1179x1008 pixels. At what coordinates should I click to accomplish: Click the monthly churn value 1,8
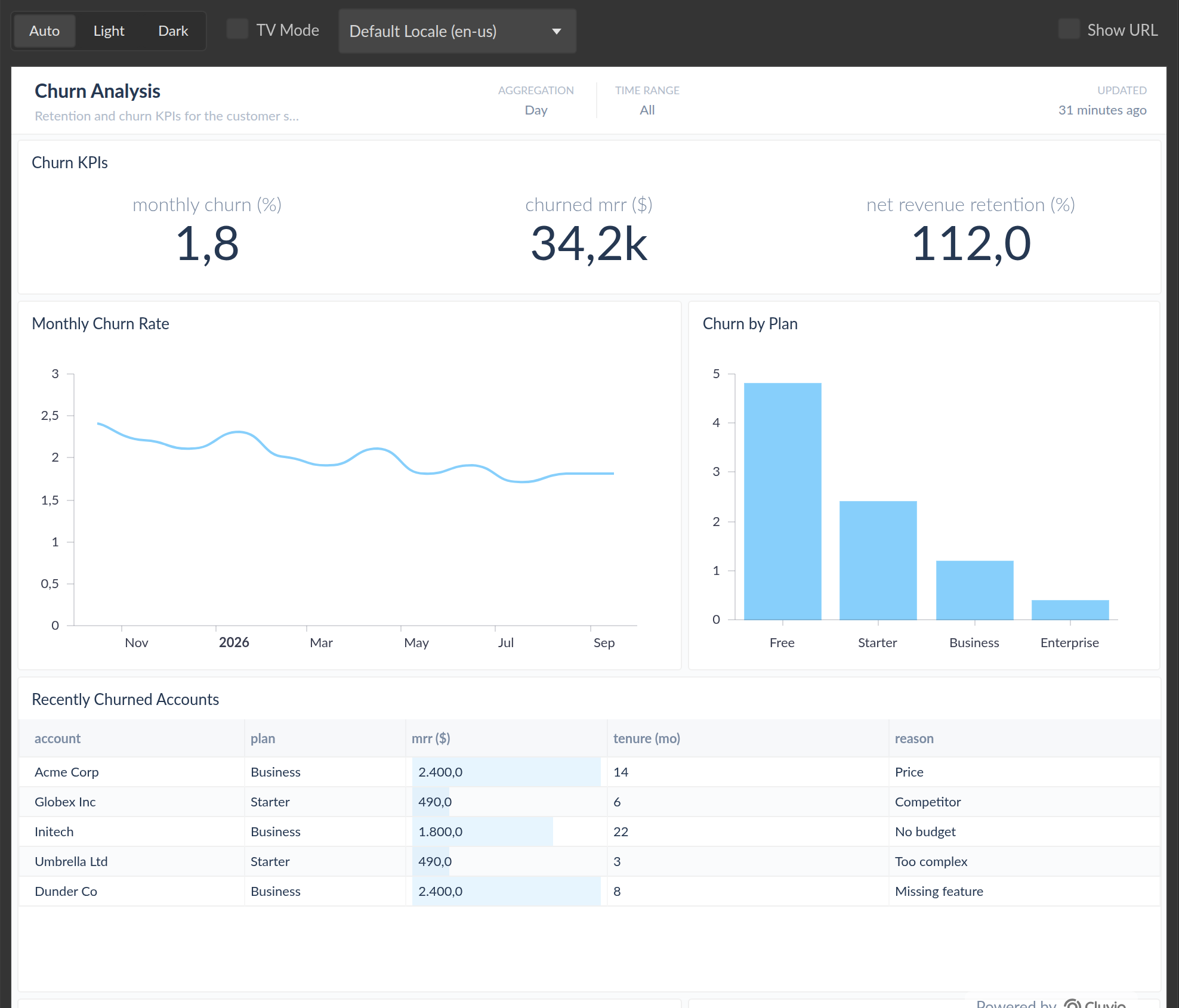tap(207, 243)
